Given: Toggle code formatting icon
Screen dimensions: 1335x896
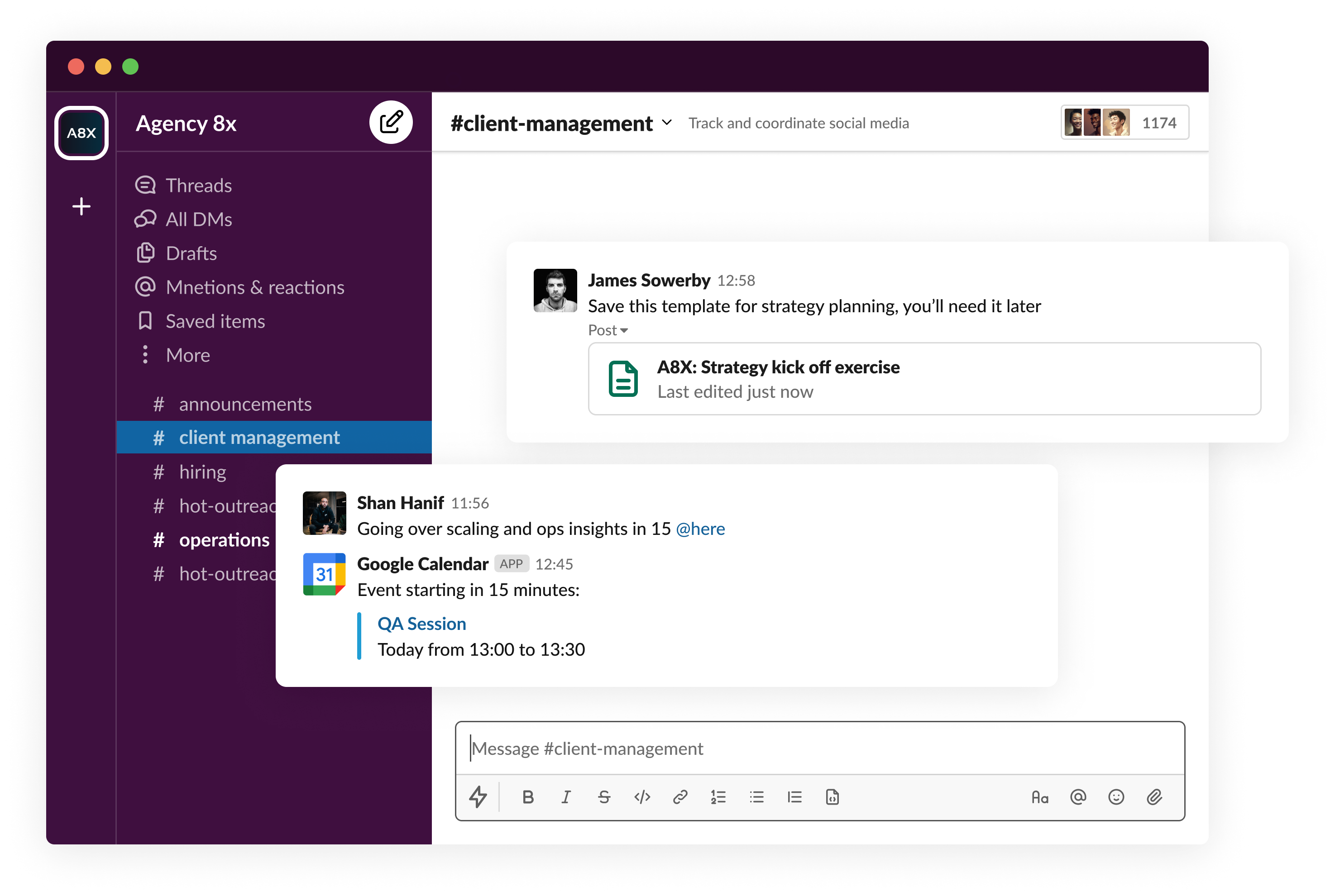Looking at the screenshot, I should tap(642, 796).
